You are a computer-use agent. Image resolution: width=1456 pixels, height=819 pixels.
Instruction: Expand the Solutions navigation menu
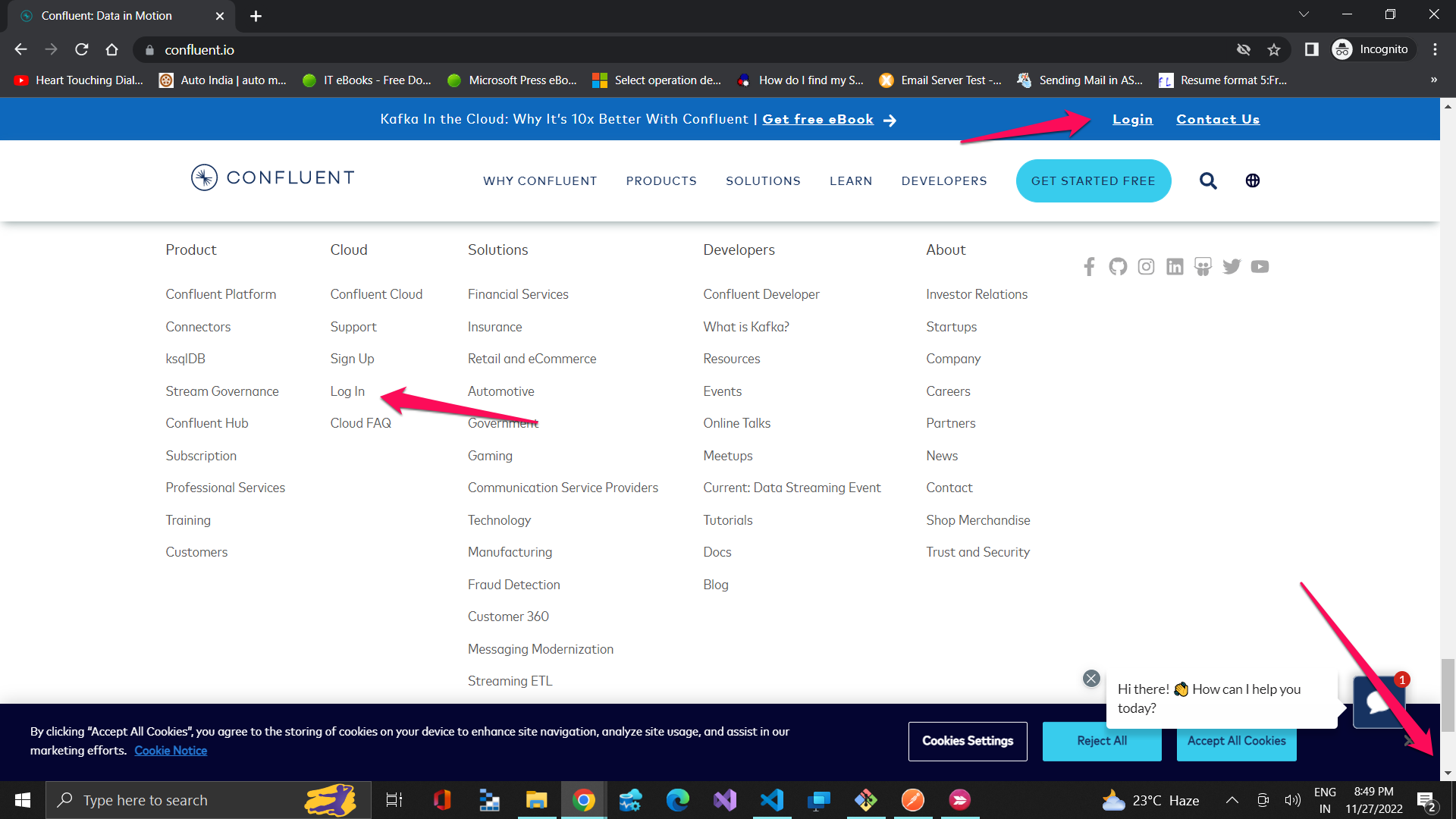pyautogui.click(x=763, y=181)
